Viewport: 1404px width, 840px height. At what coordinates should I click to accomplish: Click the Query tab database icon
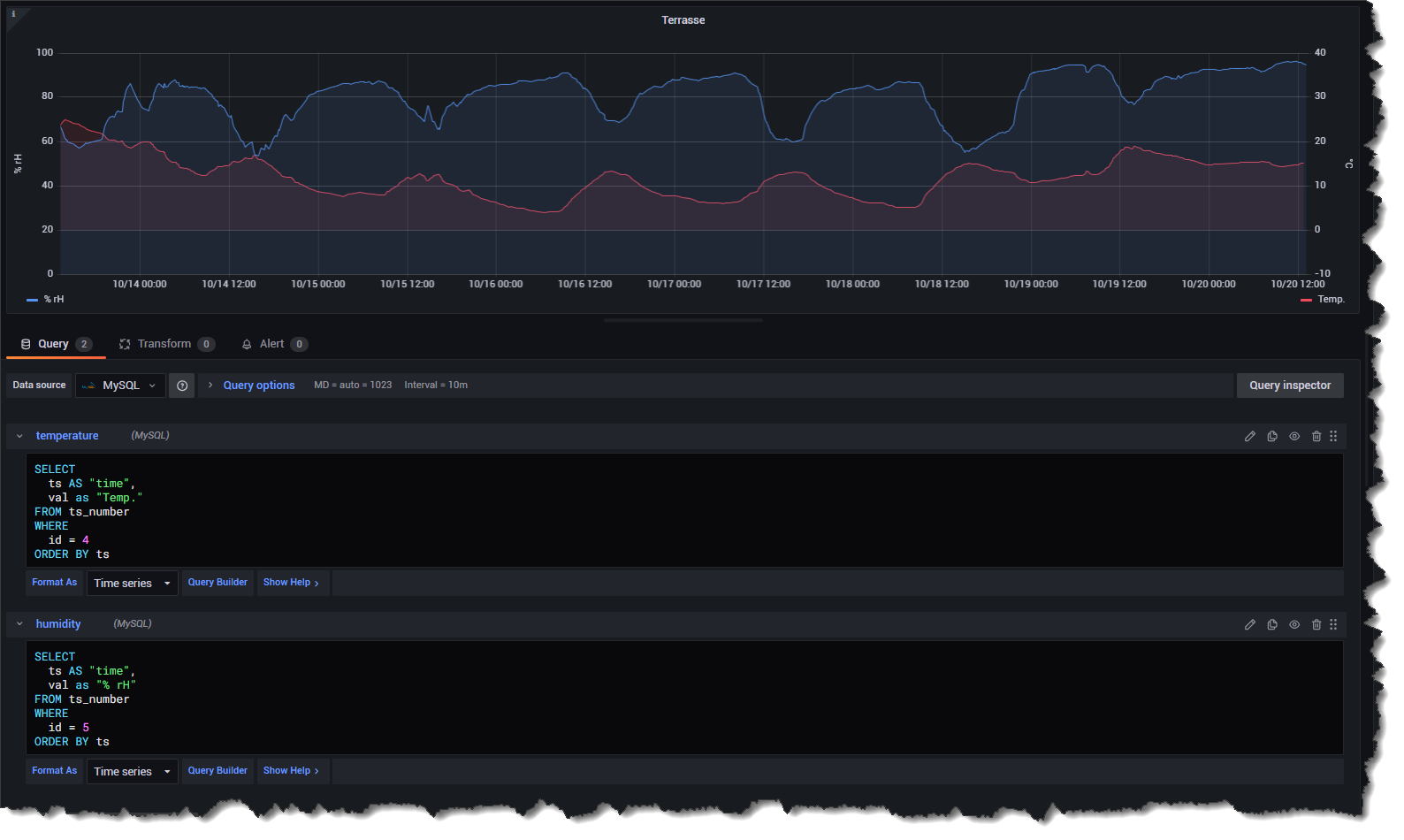26,344
